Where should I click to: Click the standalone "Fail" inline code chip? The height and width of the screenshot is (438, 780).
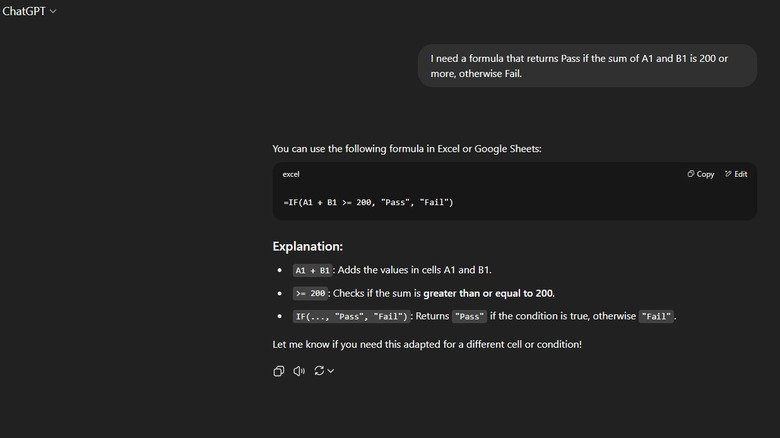coord(657,317)
